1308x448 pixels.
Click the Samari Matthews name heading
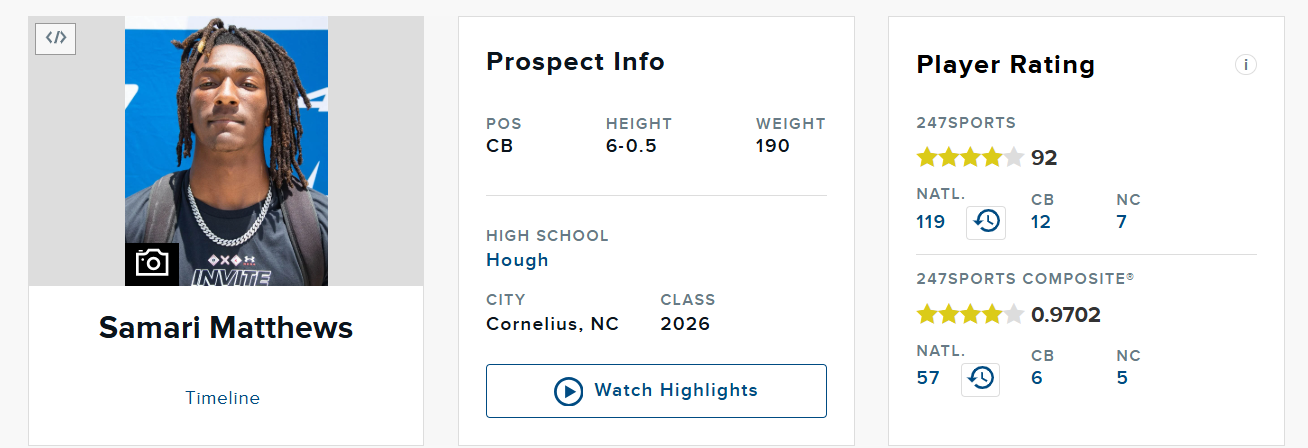pos(226,327)
